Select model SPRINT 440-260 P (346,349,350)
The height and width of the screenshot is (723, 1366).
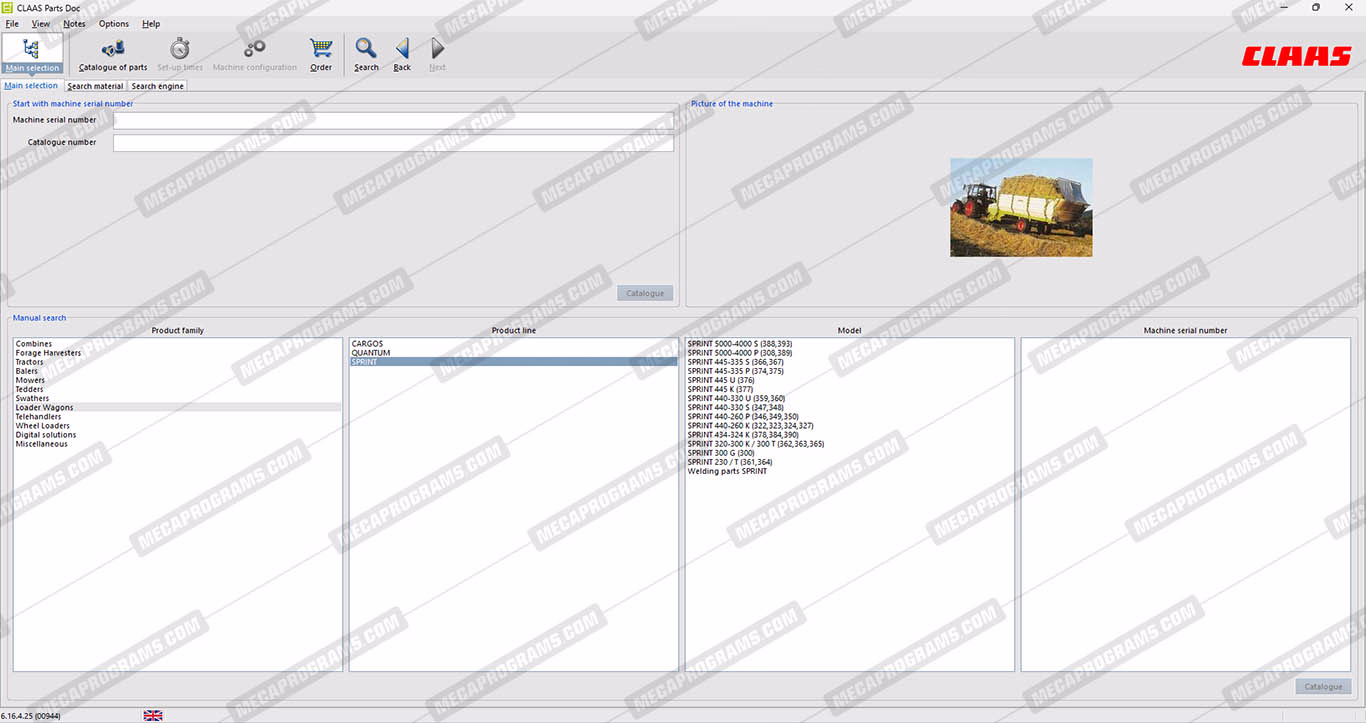coord(849,416)
